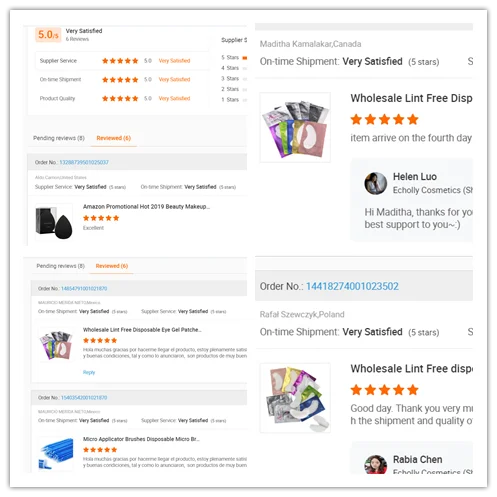The width and height of the screenshot is (497, 497).
Task: Click Supplier Service five-star rating row
Action: (122, 61)
